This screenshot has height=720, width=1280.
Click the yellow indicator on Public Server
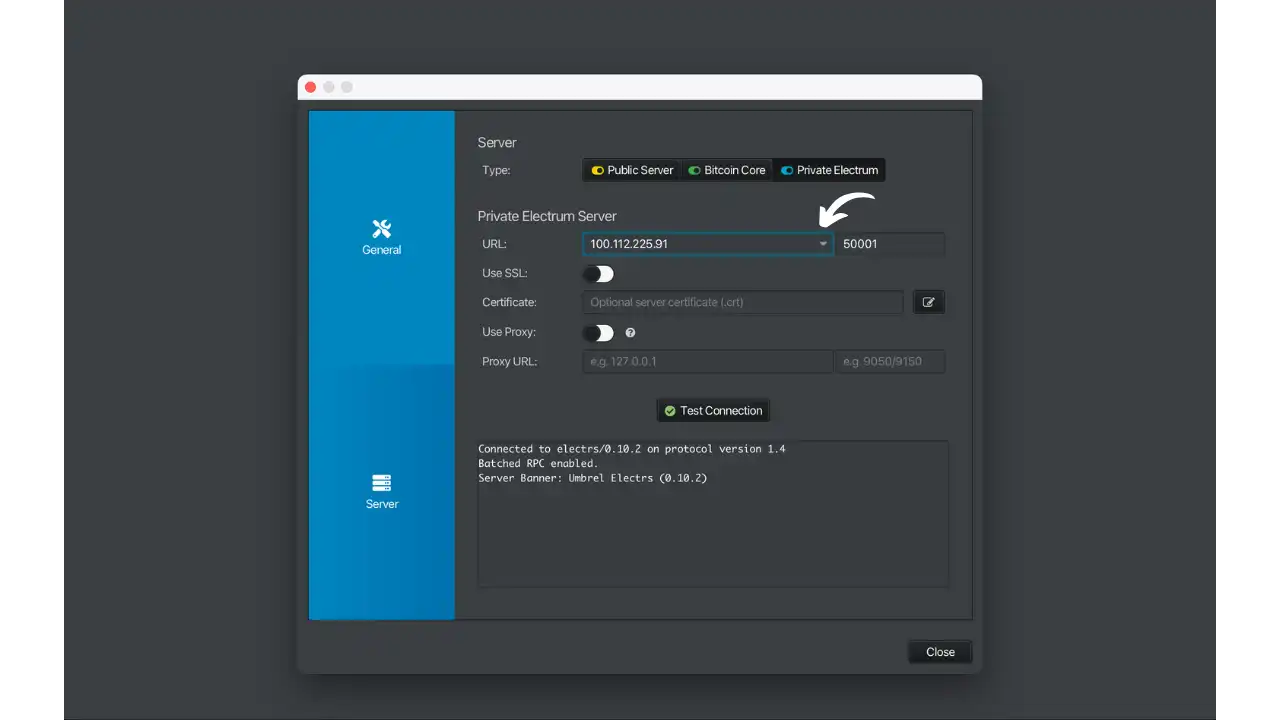(599, 170)
